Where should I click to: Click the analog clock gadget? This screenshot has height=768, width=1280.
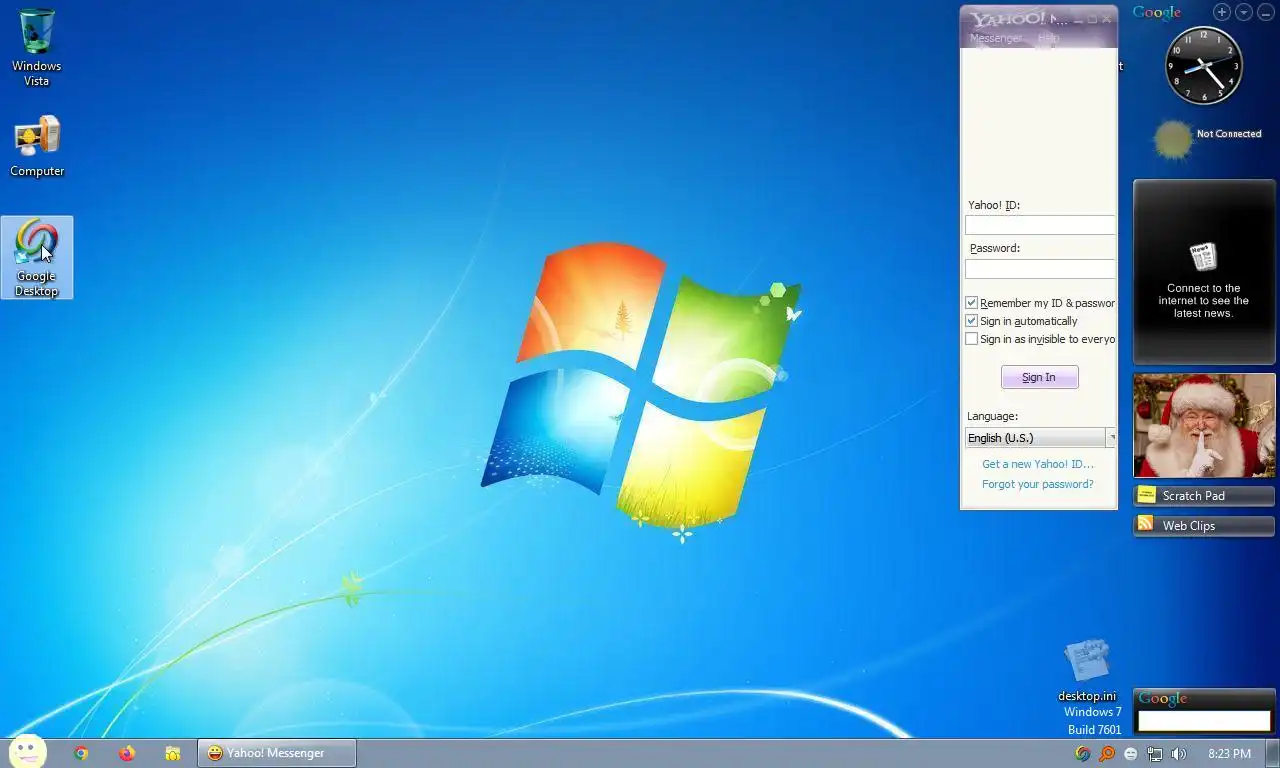pyautogui.click(x=1204, y=66)
